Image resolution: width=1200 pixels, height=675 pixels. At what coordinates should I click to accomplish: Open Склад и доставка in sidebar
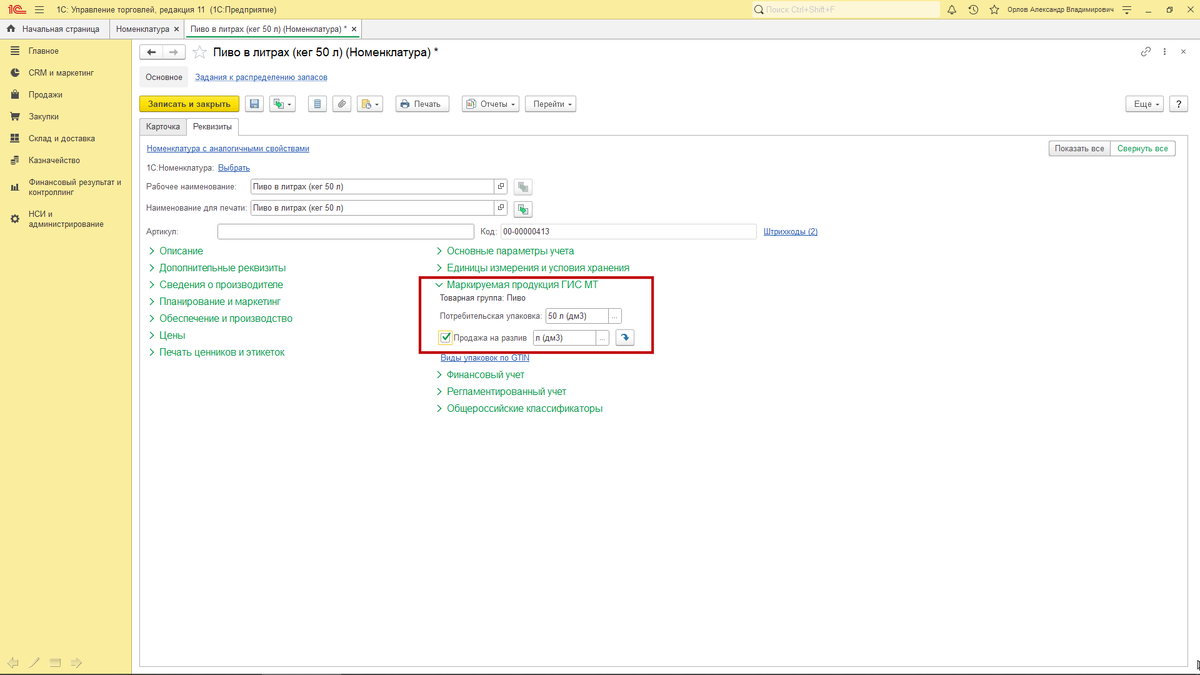click(x=61, y=139)
